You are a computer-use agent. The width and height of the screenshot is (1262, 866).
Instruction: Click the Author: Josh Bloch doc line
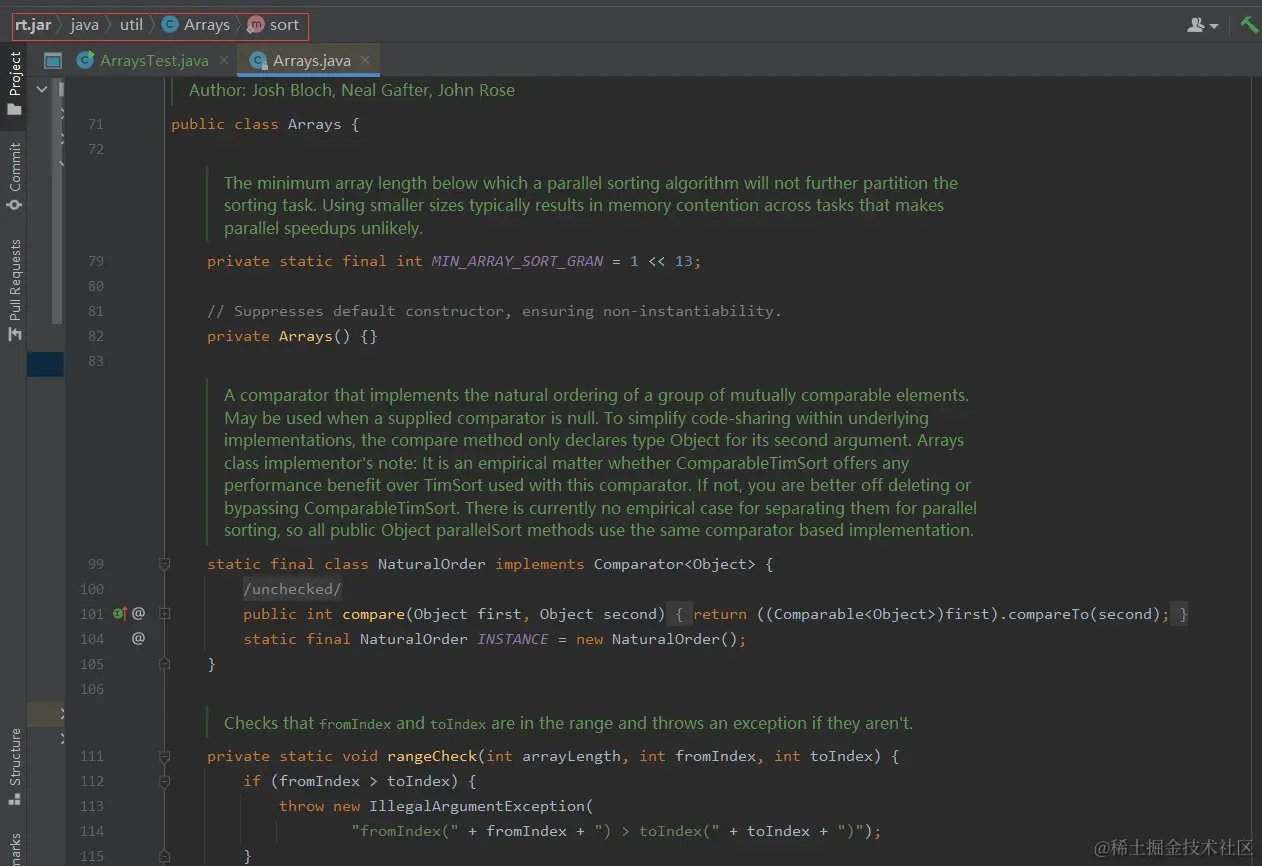click(352, 90)
